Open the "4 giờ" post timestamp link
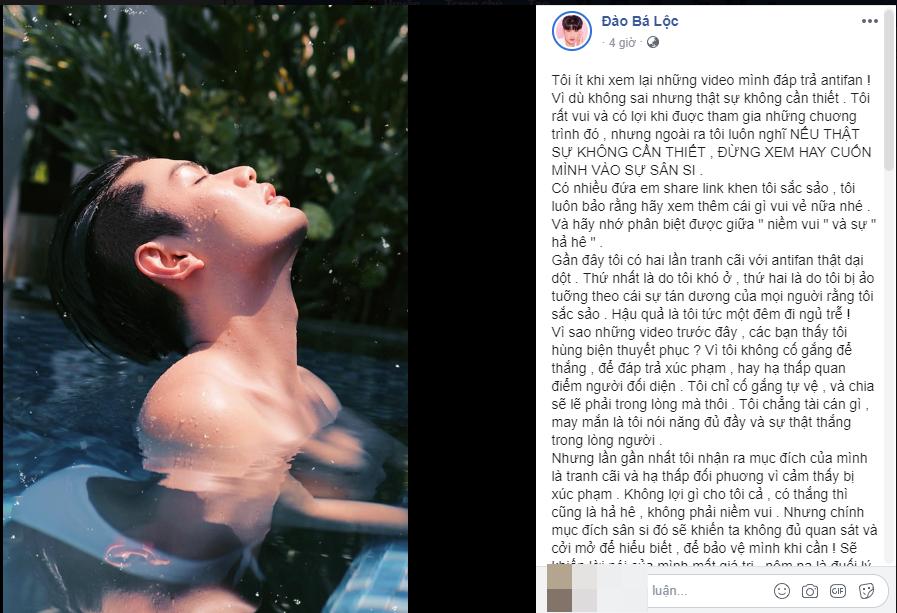The width and height of the screenshot is (897, 613). 622,43
